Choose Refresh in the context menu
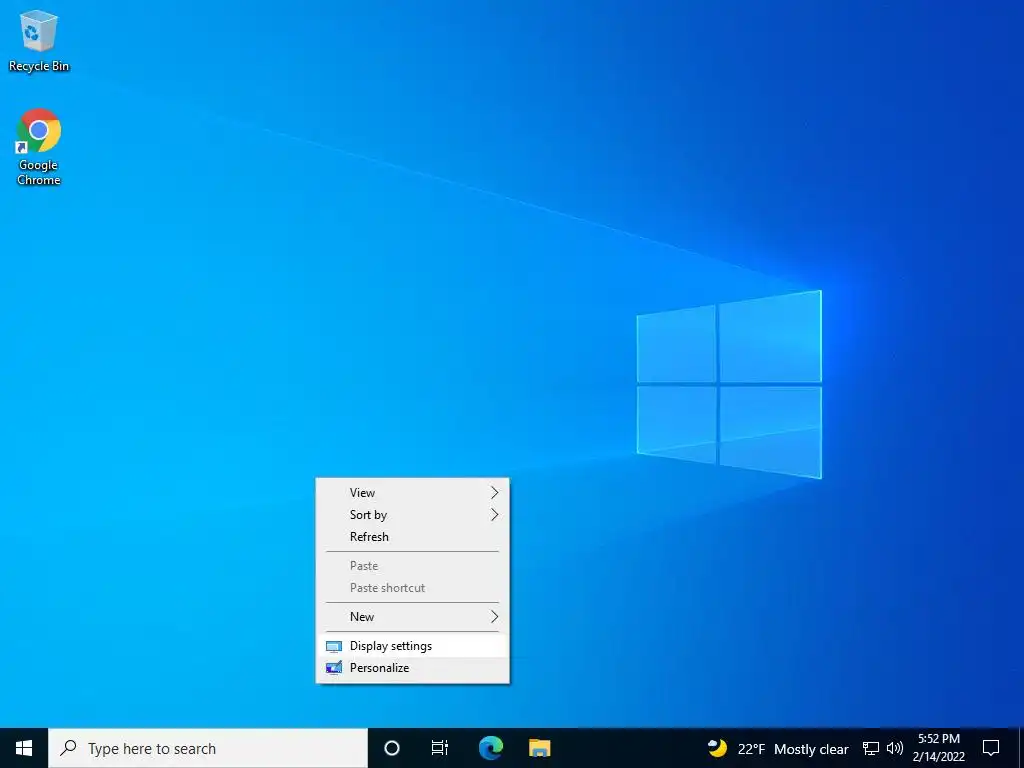The width and height of the screenshot is (1024, 768). (412, 537)
